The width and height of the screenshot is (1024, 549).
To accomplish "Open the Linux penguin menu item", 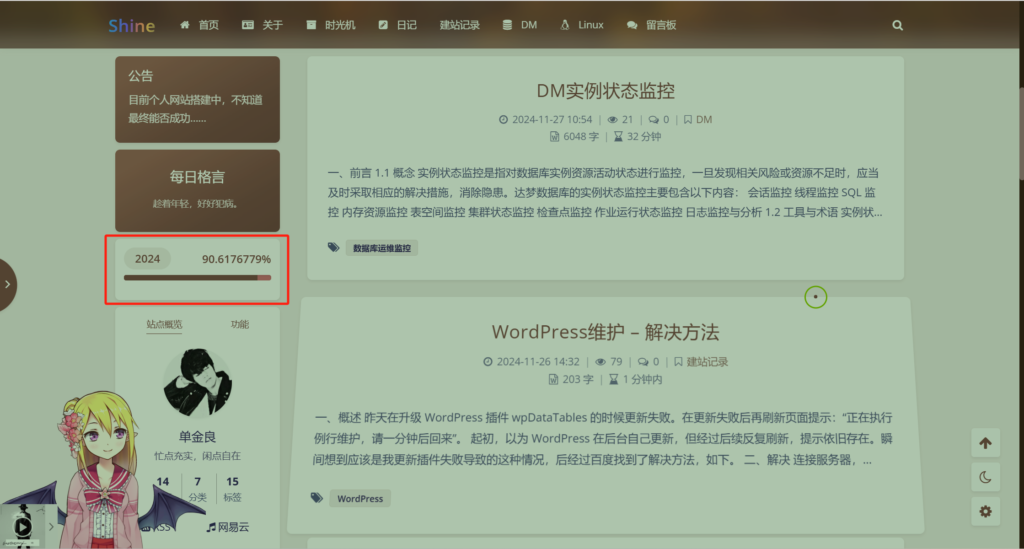I will point(581,25).
